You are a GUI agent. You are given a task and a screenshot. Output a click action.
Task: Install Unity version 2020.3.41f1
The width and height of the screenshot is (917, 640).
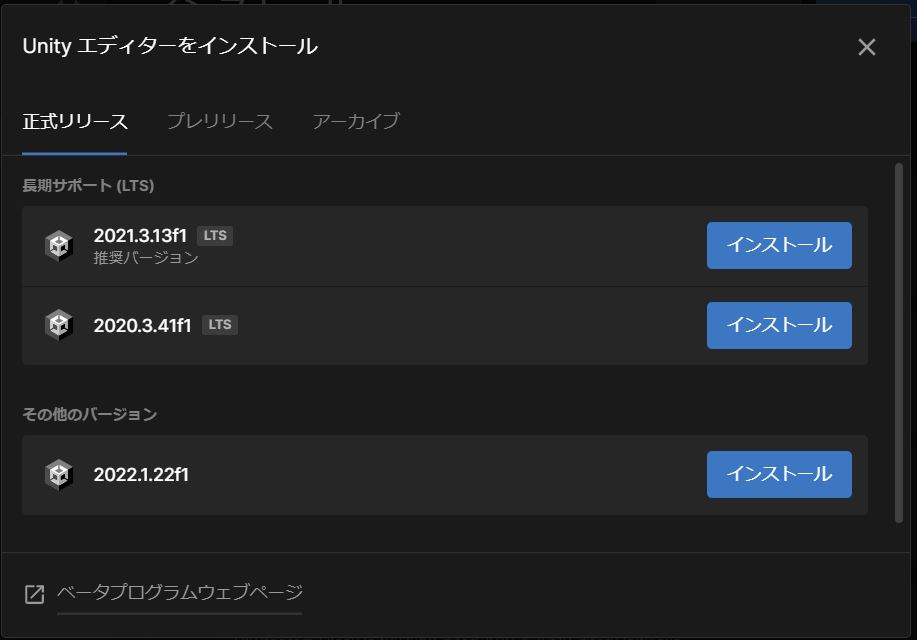pos(779,325)
